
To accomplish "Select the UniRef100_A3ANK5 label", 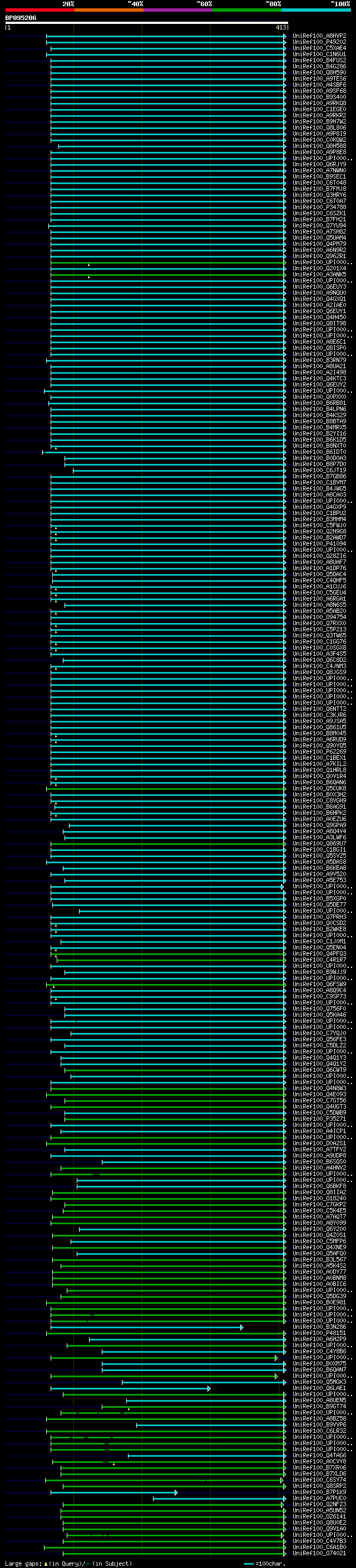I will pos(319,275).
